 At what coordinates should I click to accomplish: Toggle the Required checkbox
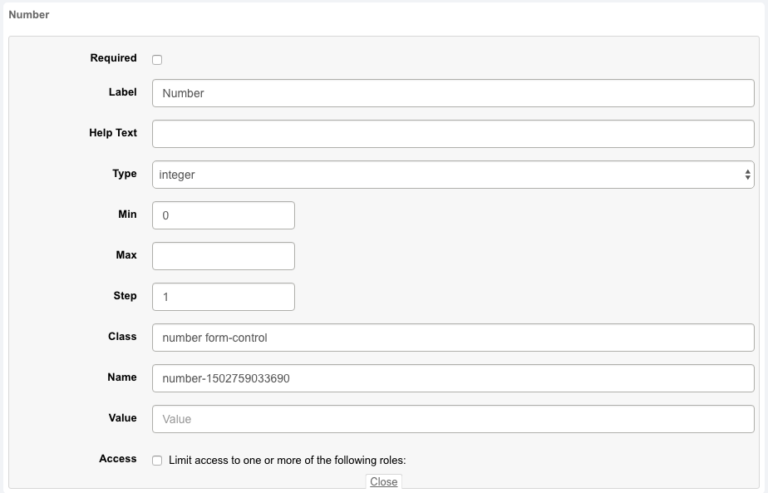157,60
